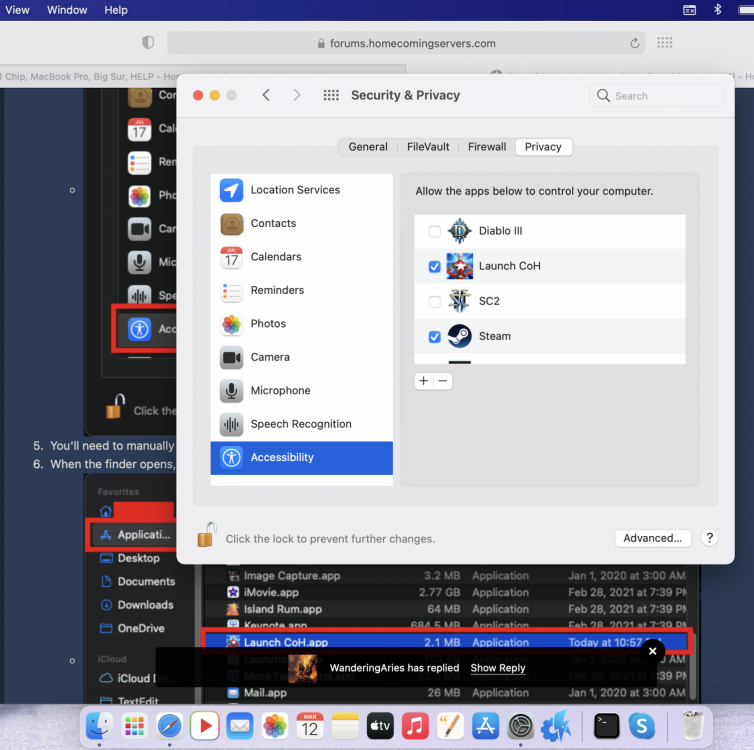Select Location Services in the sidebar

pos(294,190)
